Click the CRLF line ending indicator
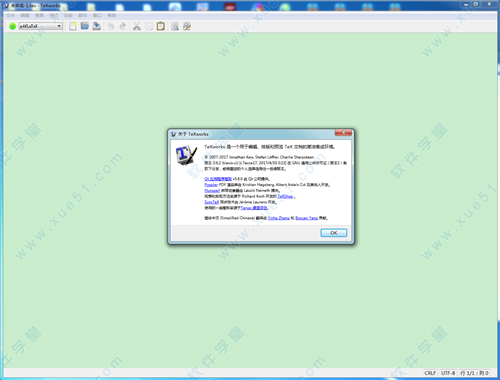 pos(430,373)
